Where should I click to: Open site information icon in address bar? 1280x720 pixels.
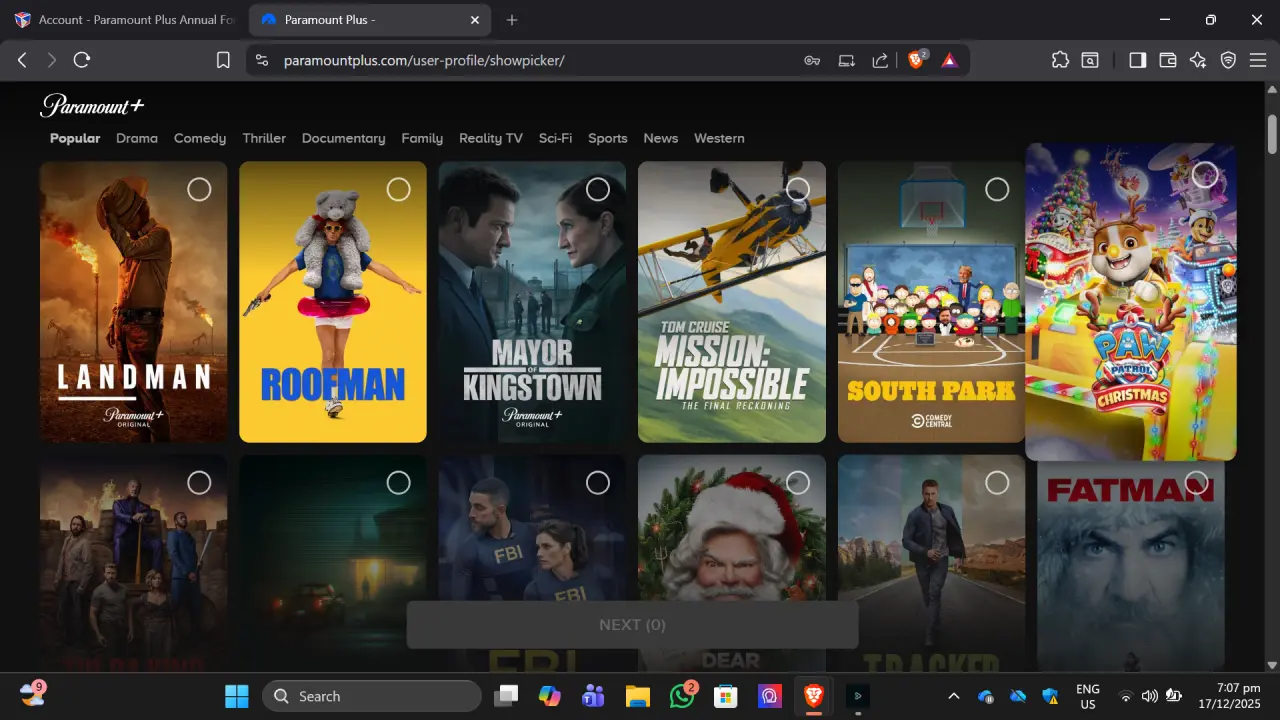tap(262, 60)
